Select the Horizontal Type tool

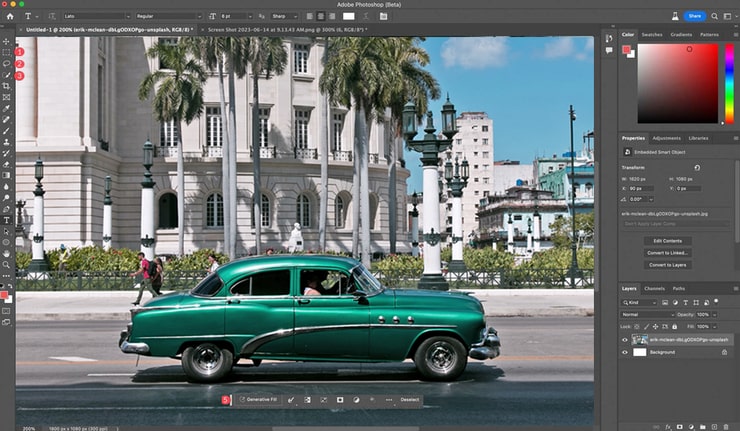tap(6, 219)
